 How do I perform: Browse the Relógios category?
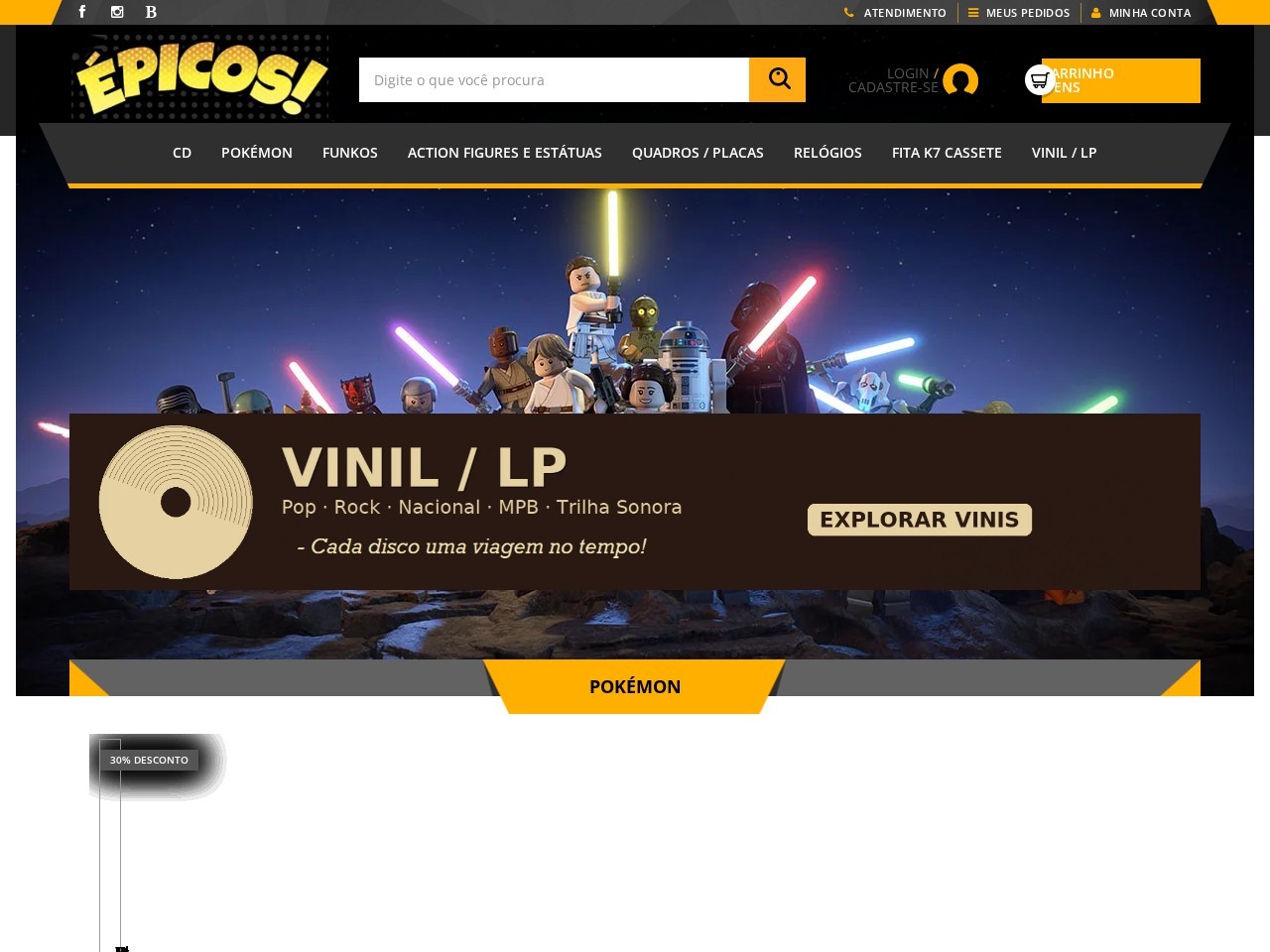[x=827, y=153]
